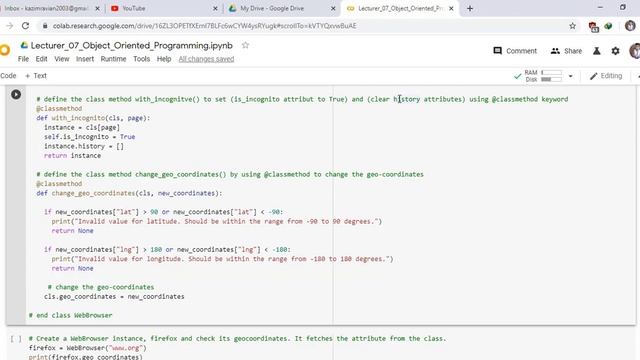Open the File menu

pos(23,59)
